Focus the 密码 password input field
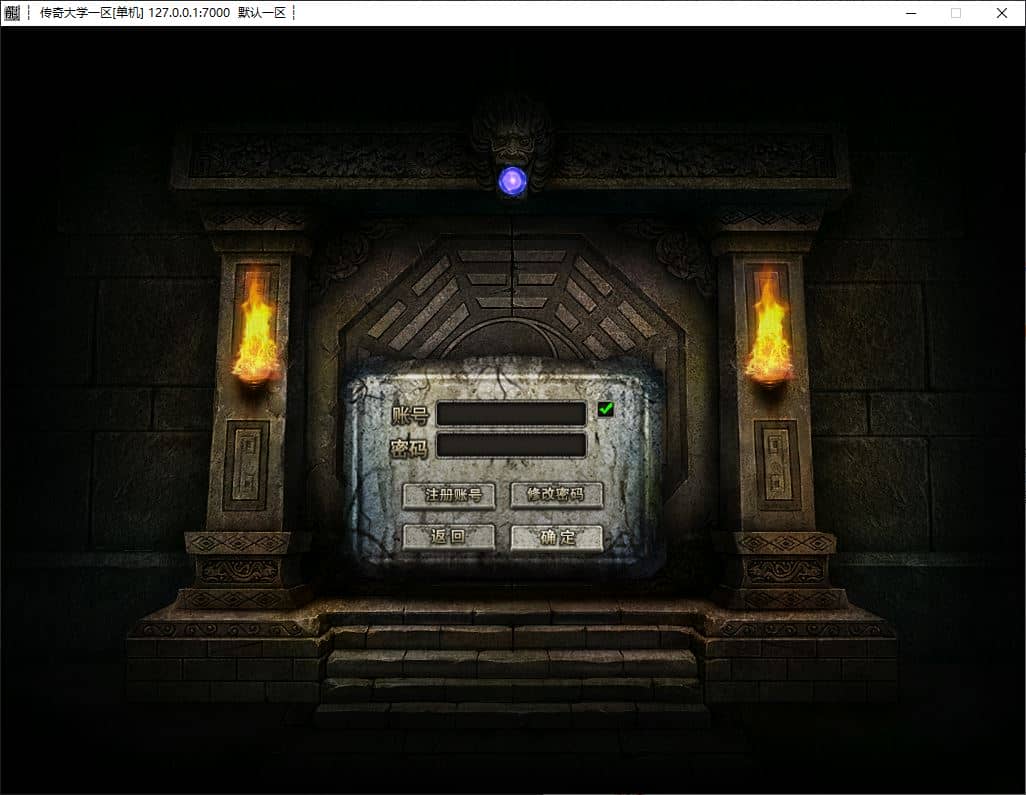Image resolution: width=1026 pixels, height=795 pixels. (511, 446)
